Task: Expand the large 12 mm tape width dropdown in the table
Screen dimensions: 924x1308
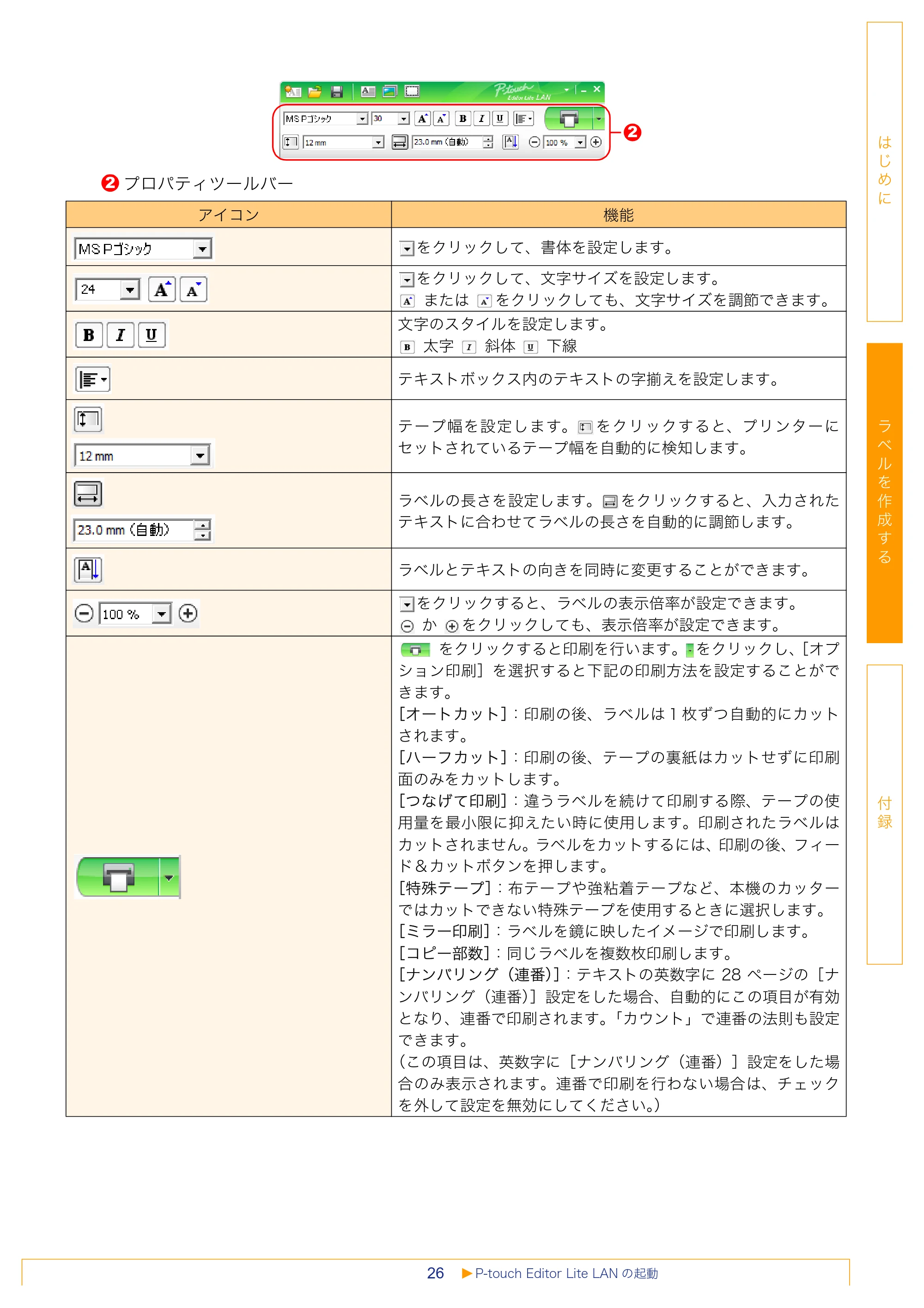Action: (x=200, y=456)
